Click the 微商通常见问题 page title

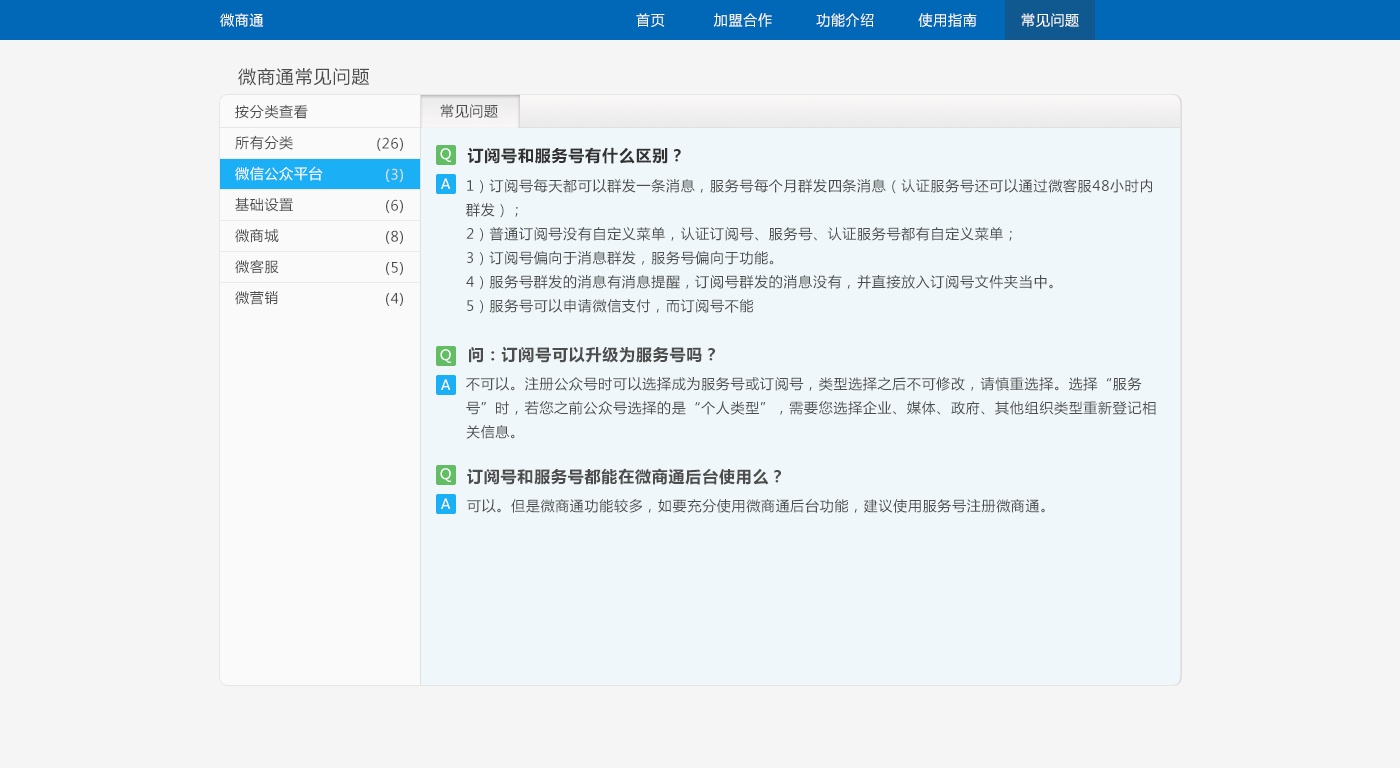click(x=304, y=77)
